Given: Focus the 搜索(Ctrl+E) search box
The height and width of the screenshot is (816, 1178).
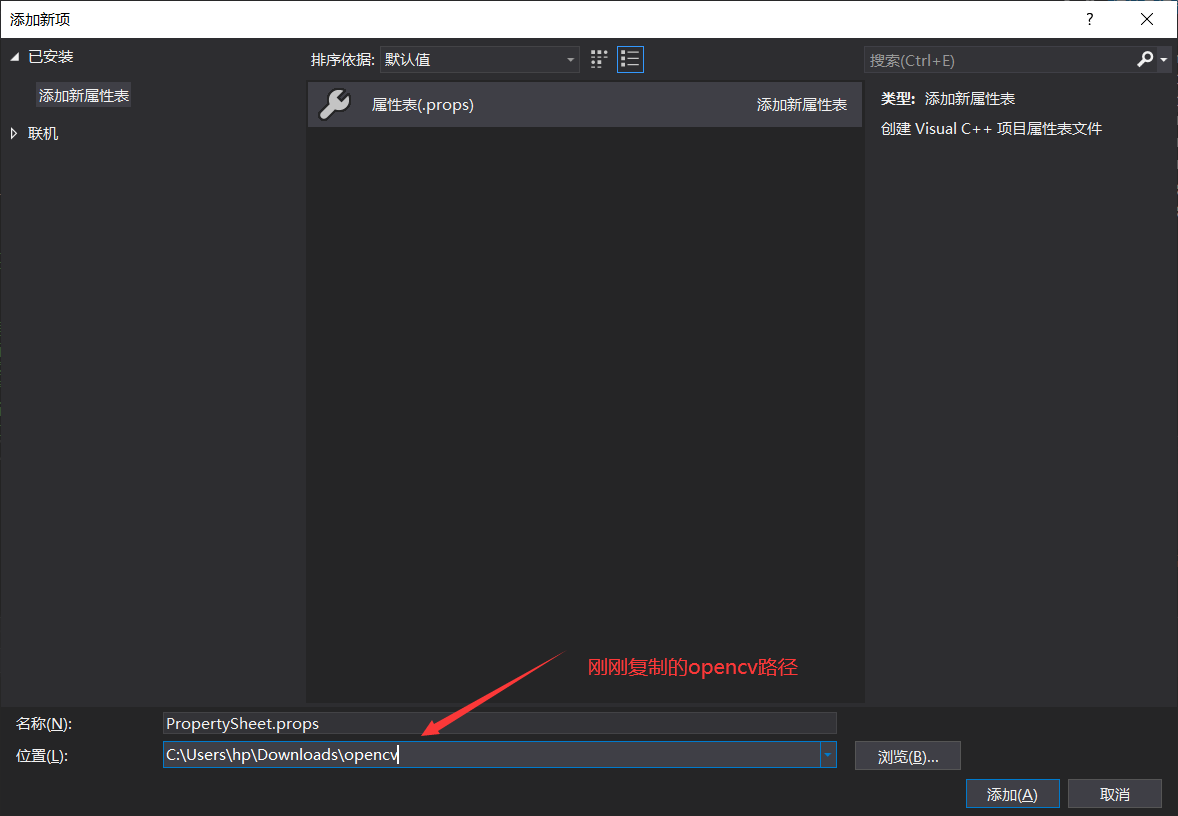Looking at the screenshot, I should point(999,60).
